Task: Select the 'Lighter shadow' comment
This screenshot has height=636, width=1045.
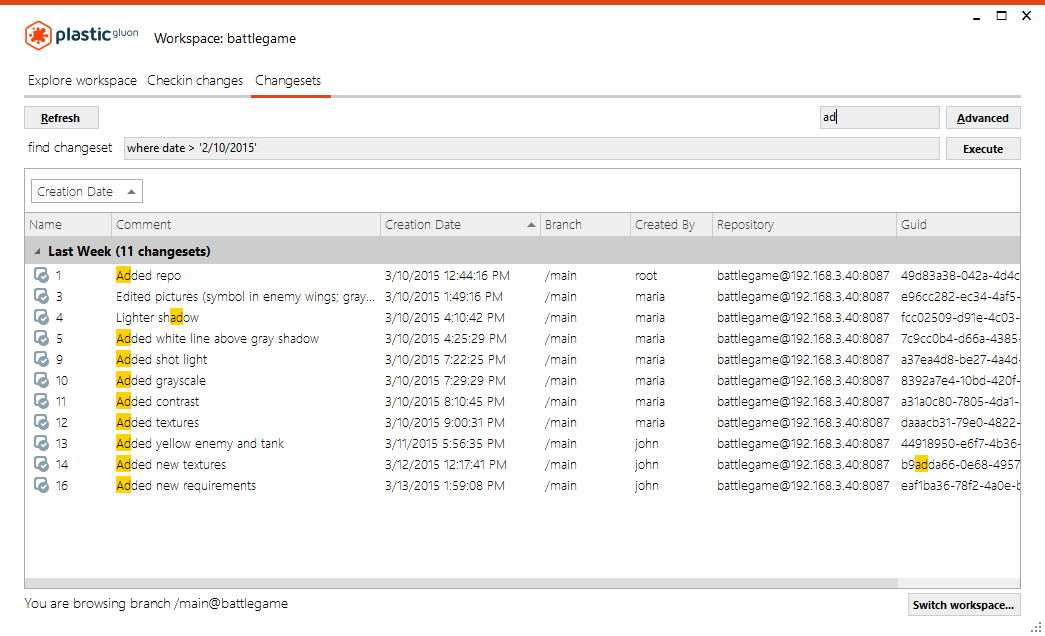Action: [x=157, y=317]
